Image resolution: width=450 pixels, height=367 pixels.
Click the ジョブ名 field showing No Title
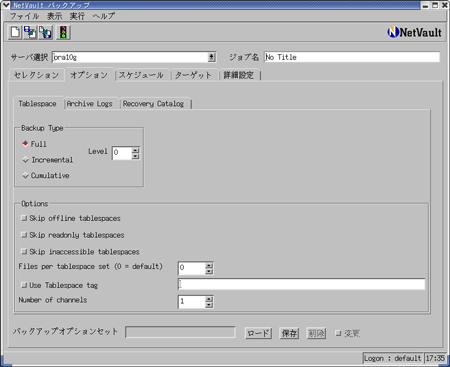pos(352,57)
